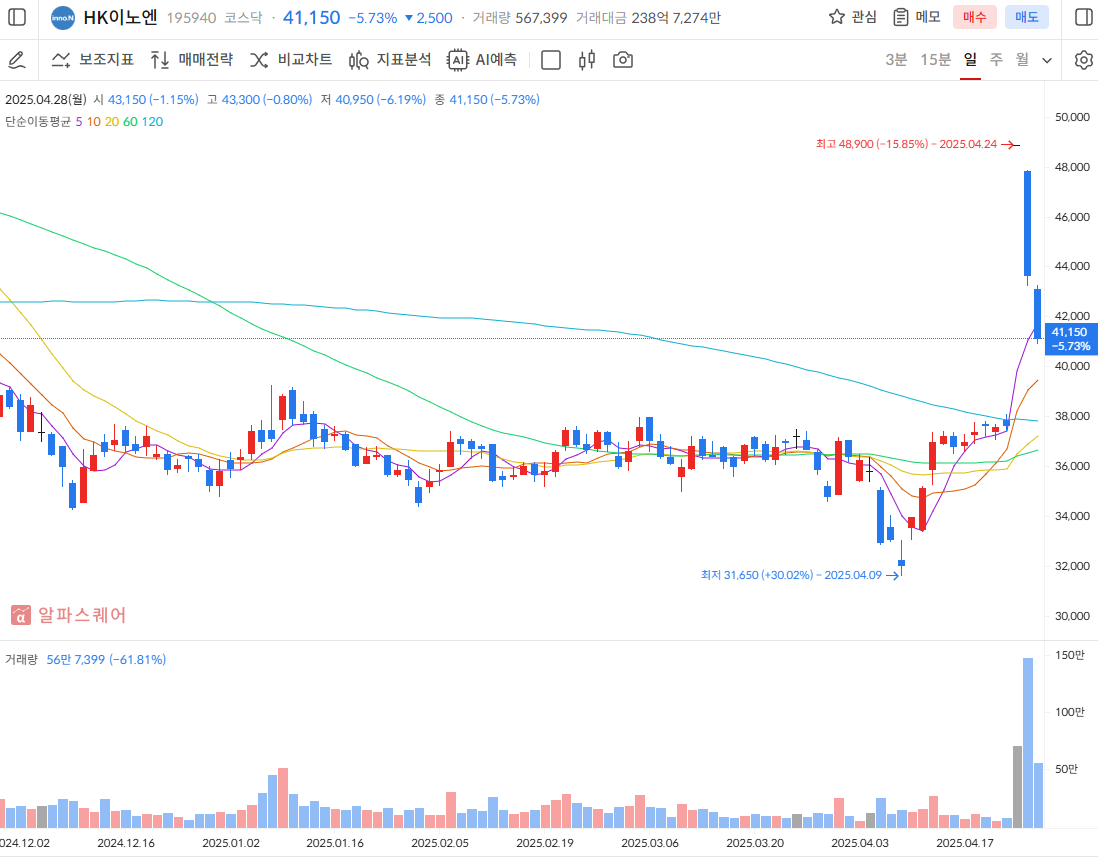
Task: Click the 50,000 price axis label
Action: tap(1072, 117)
